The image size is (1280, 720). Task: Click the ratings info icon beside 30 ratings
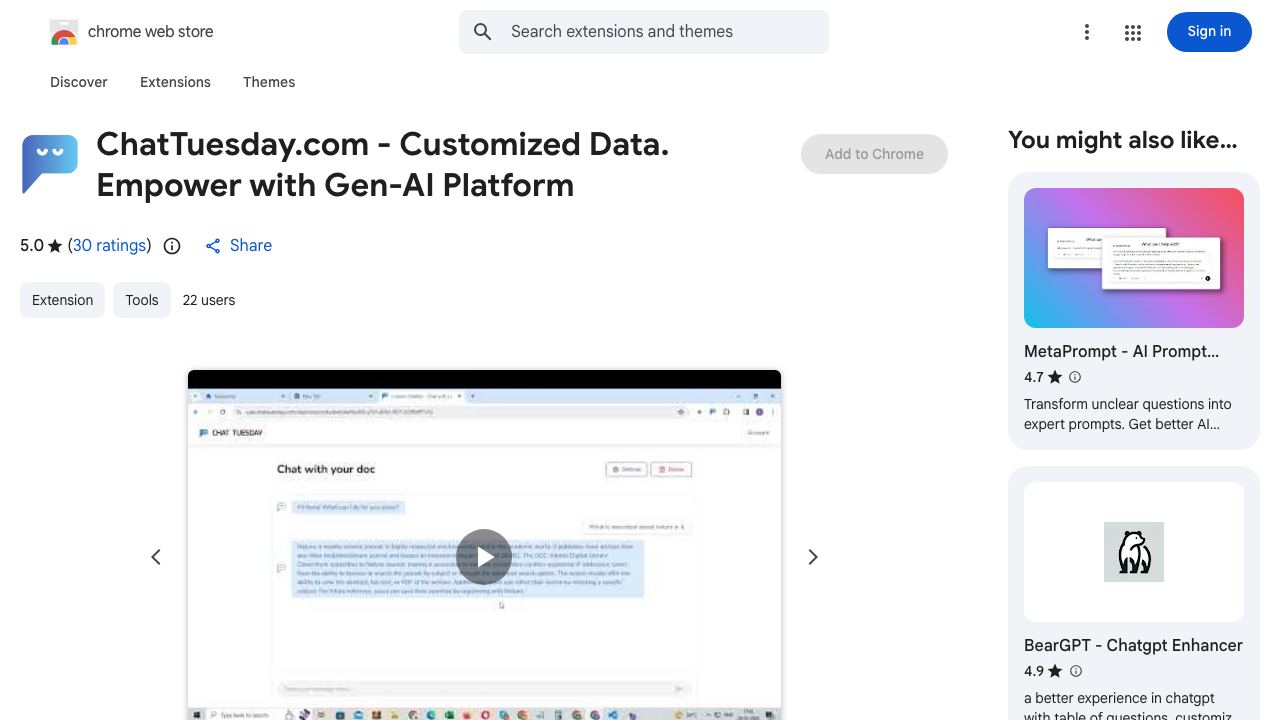(x=172, y=246)
